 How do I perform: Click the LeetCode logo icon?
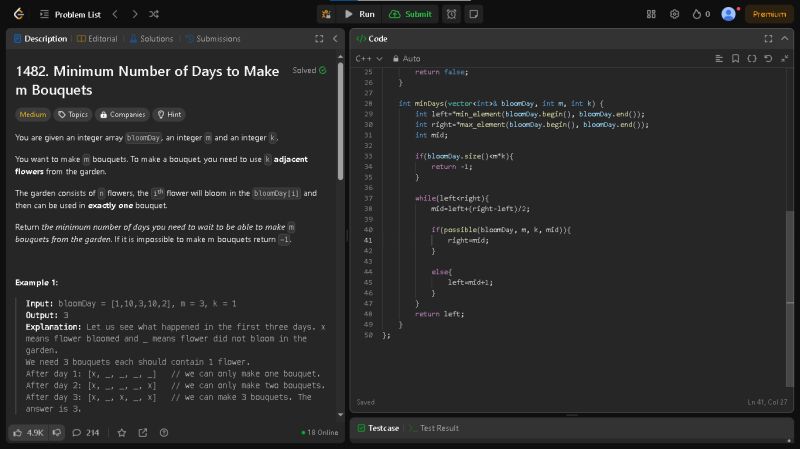point(18,14)
